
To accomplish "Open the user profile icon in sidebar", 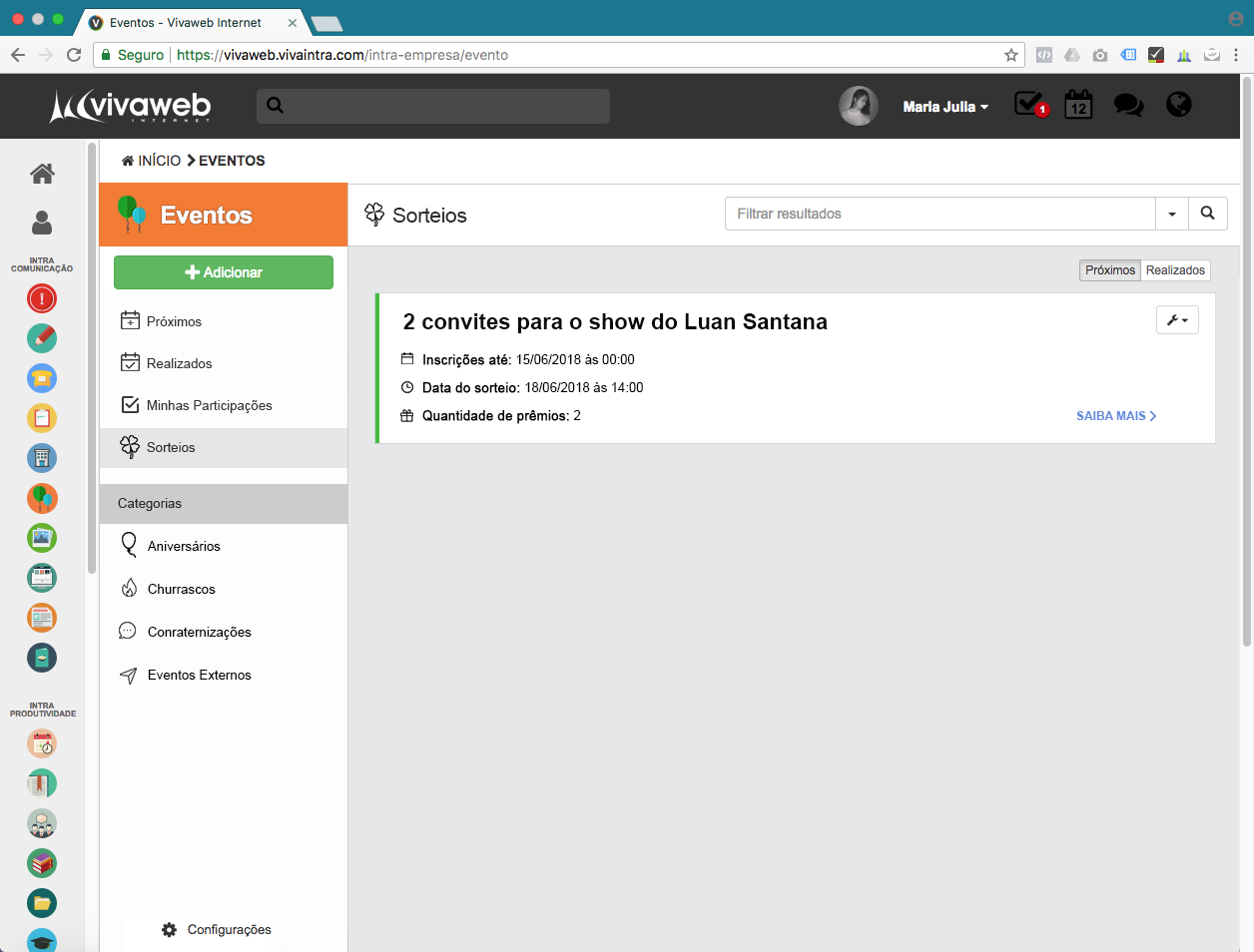I will point(42,223).
